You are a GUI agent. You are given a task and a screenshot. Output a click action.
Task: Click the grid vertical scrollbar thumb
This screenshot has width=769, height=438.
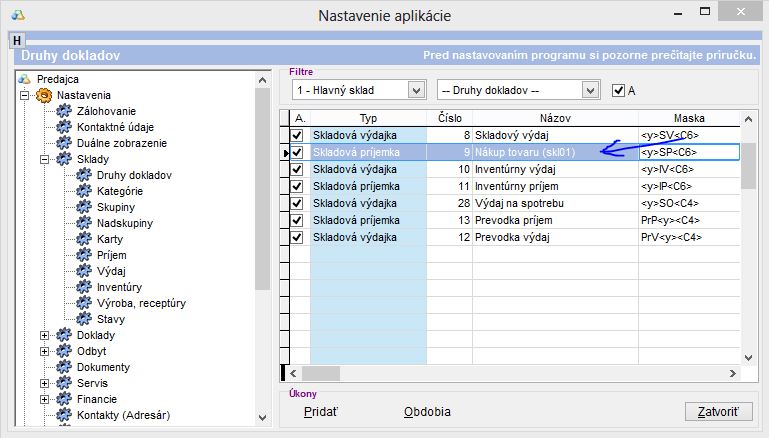748,166
